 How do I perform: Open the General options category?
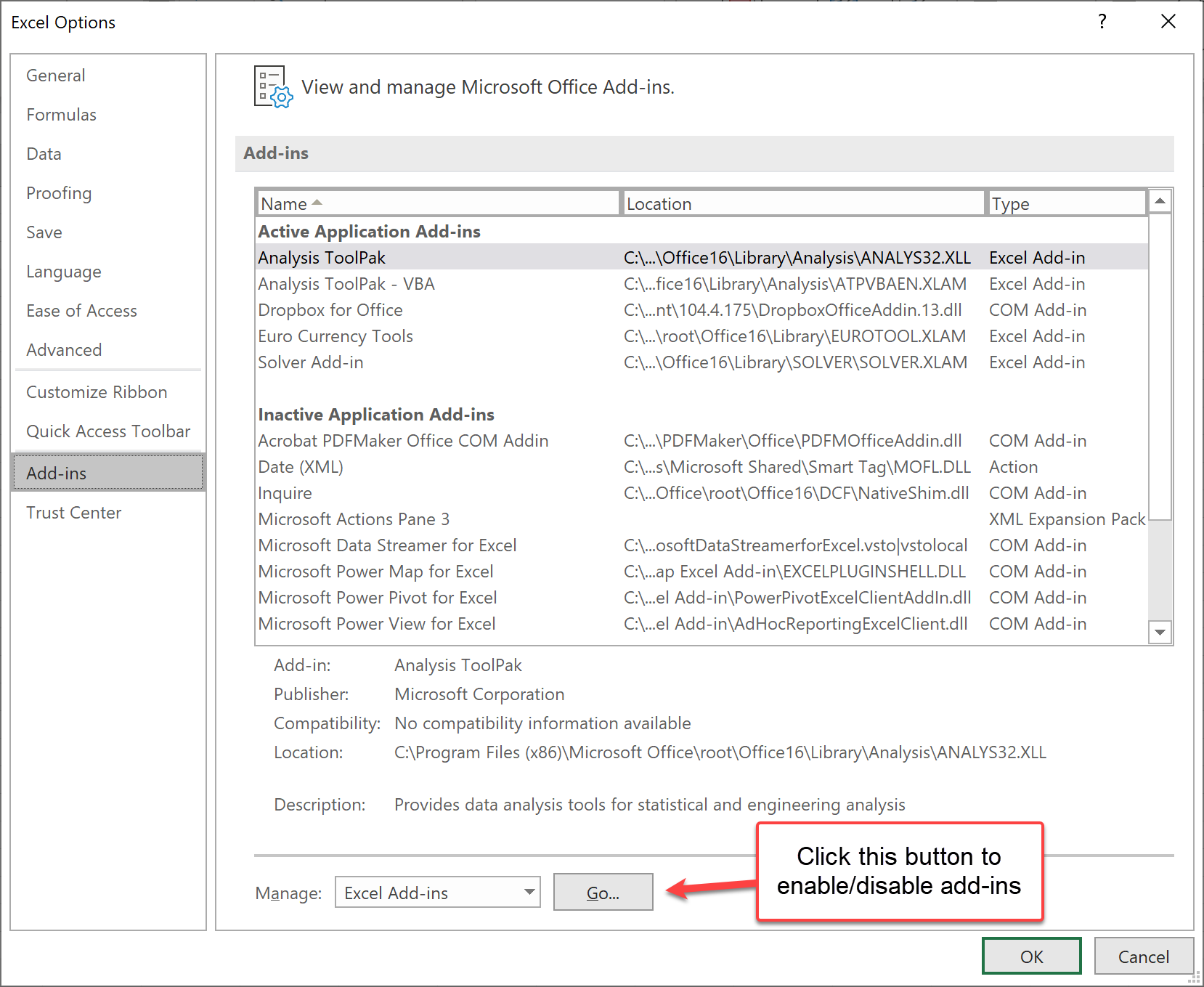pos(56,76)
